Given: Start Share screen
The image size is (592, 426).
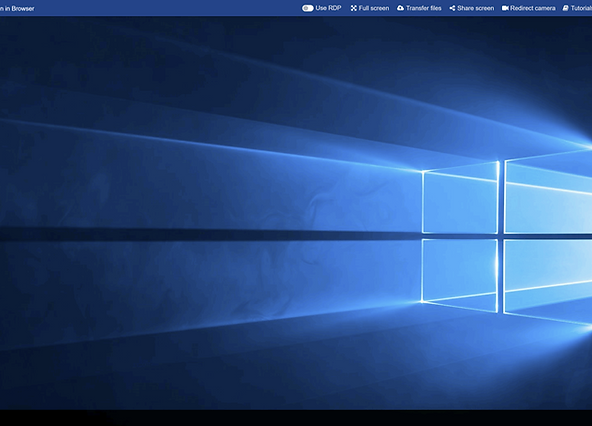Looking at the screenshot, I should coord(472,8).
